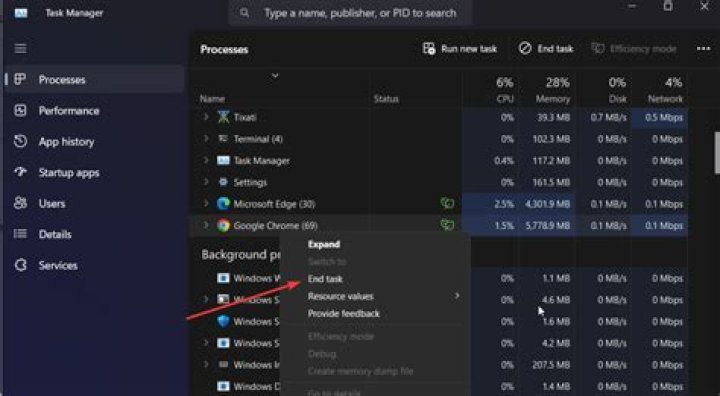Click the Tixati app icon
Screen dimensions: 720x396
[223, 117]
